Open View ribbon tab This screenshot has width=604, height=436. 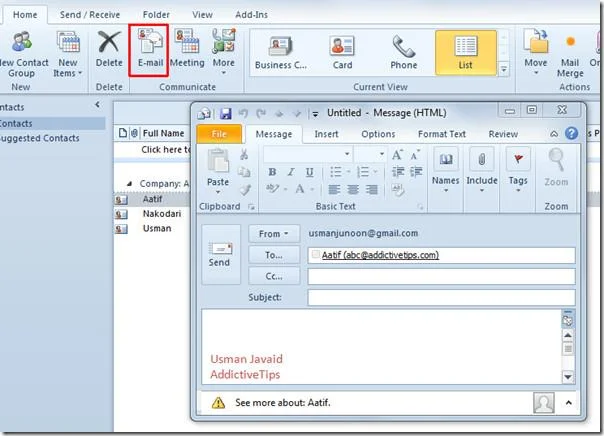click(202, 15)
